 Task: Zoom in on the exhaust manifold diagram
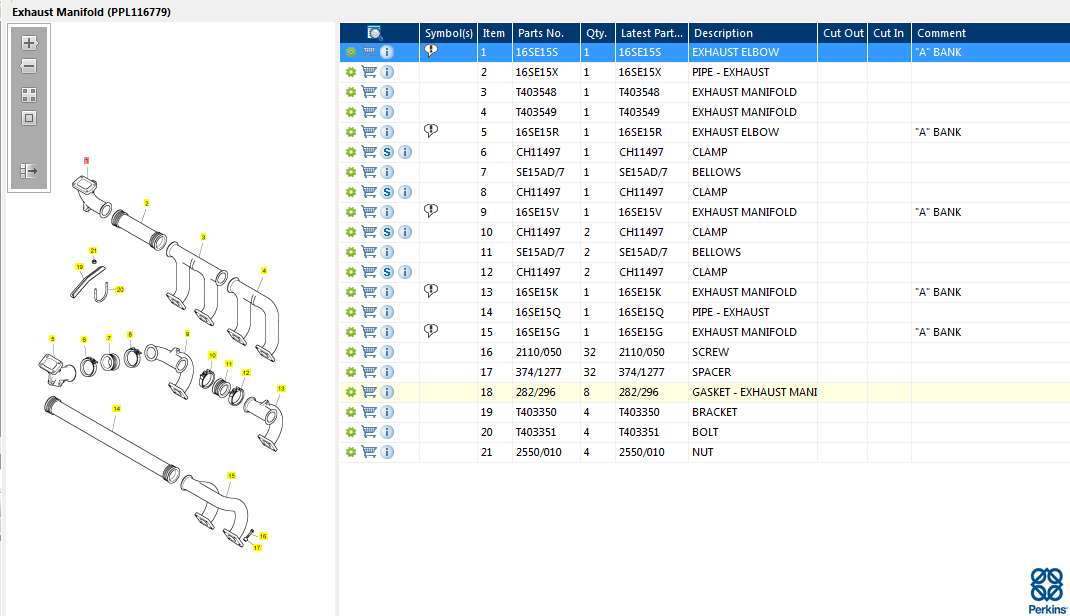(x=29, y=43)
